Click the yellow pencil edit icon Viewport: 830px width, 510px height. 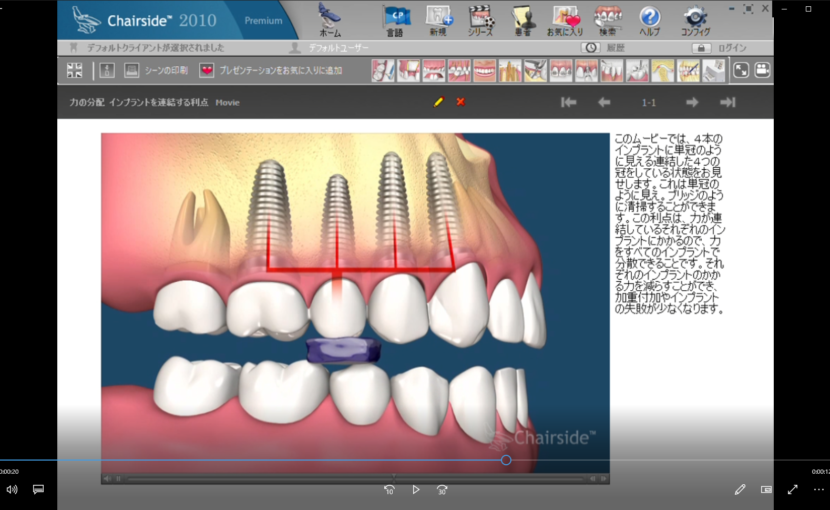click(438, 102)
